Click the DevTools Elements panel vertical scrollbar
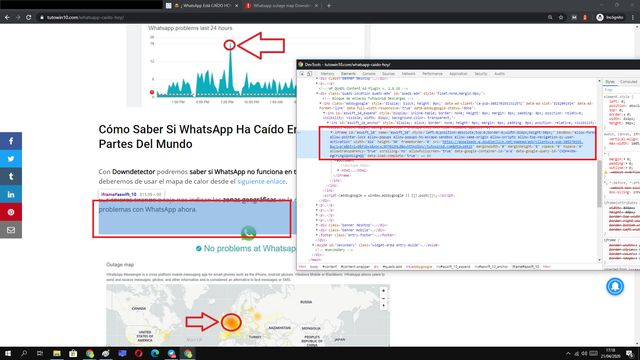Image resolution: width=640 pixels, height=360 pixels. coord(600,184)
